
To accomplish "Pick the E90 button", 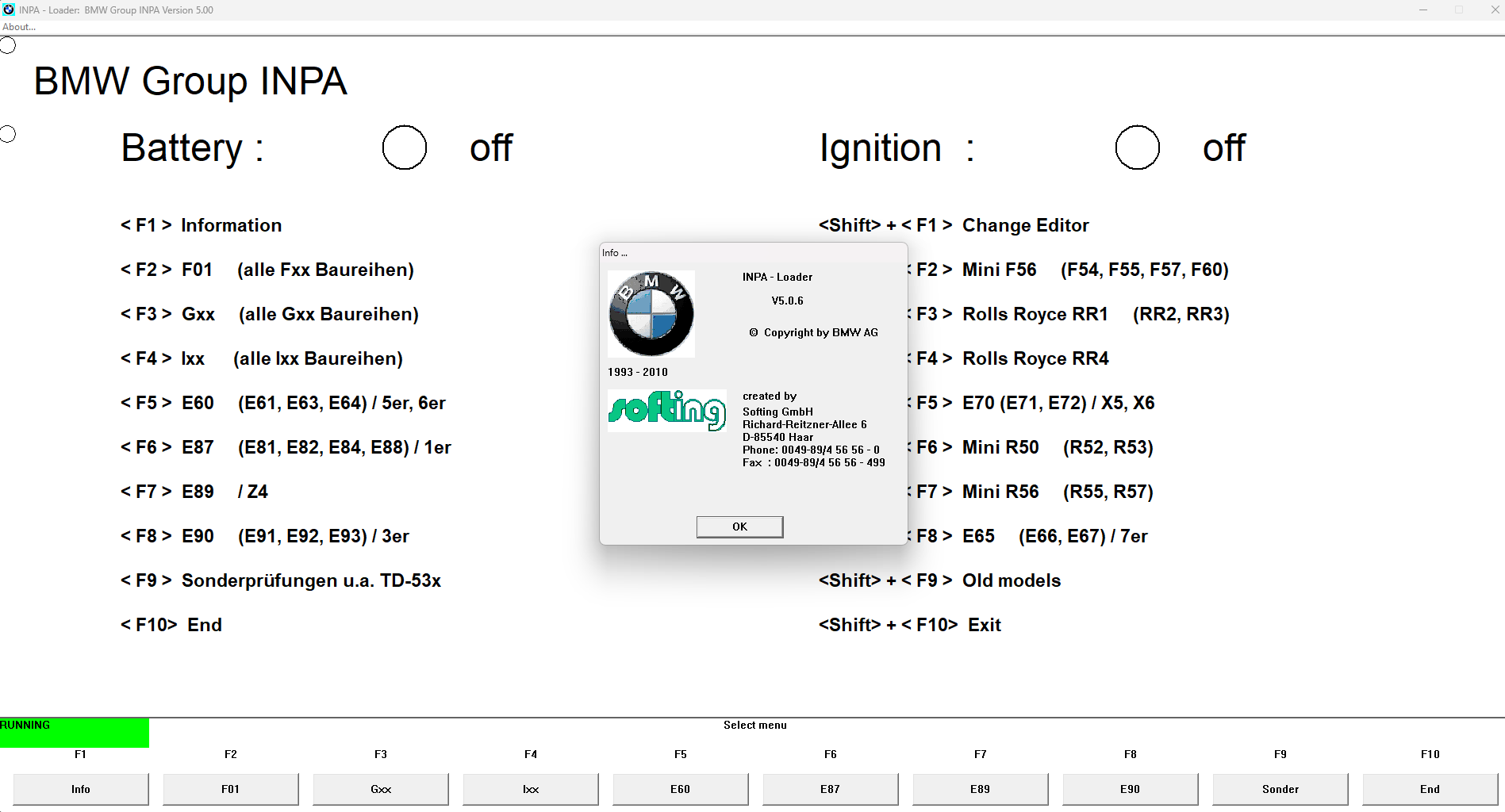I will (1130, 789).
